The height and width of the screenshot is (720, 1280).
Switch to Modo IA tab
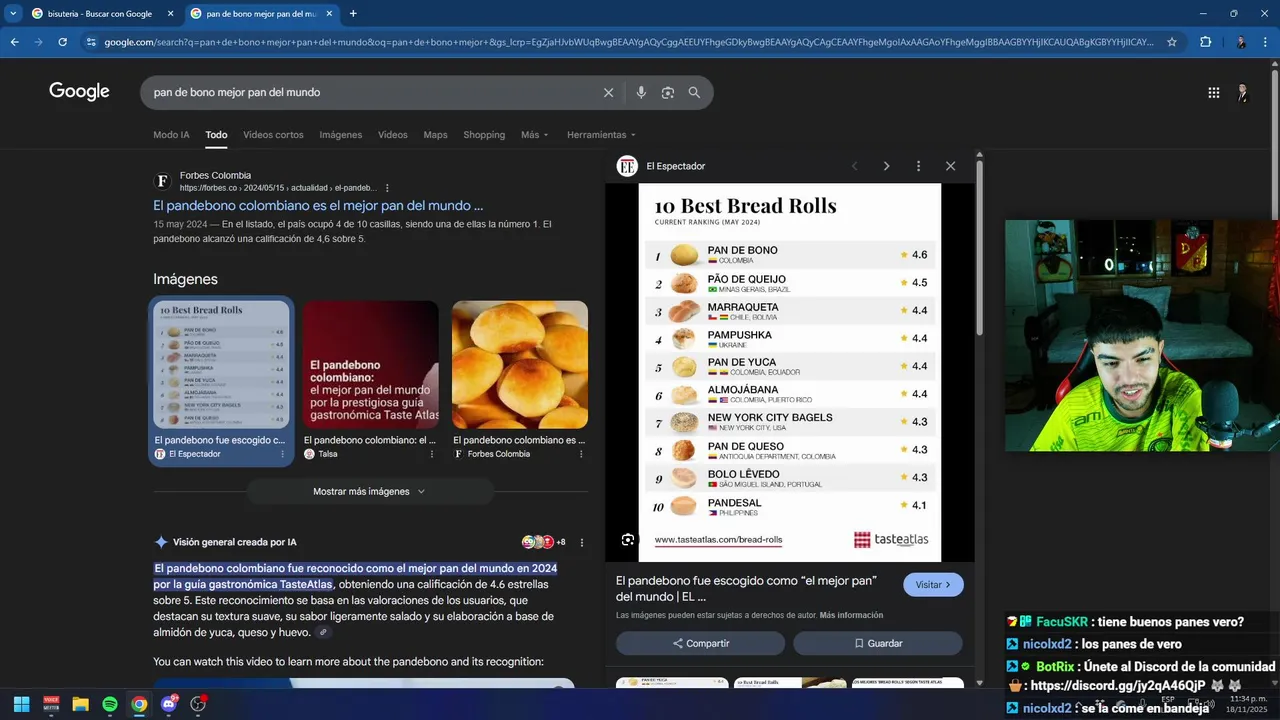(x=171, y=135)
